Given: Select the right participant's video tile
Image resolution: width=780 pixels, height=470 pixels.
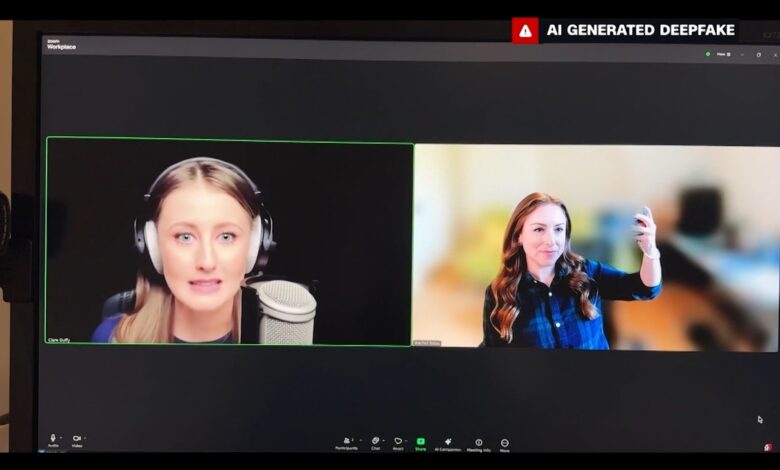Looking at the screenshot, I should point(594,247).
